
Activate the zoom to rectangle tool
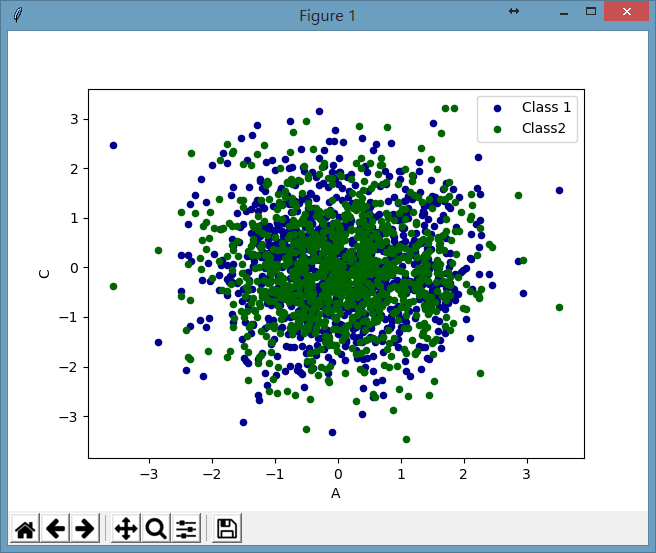click(156, 528)
